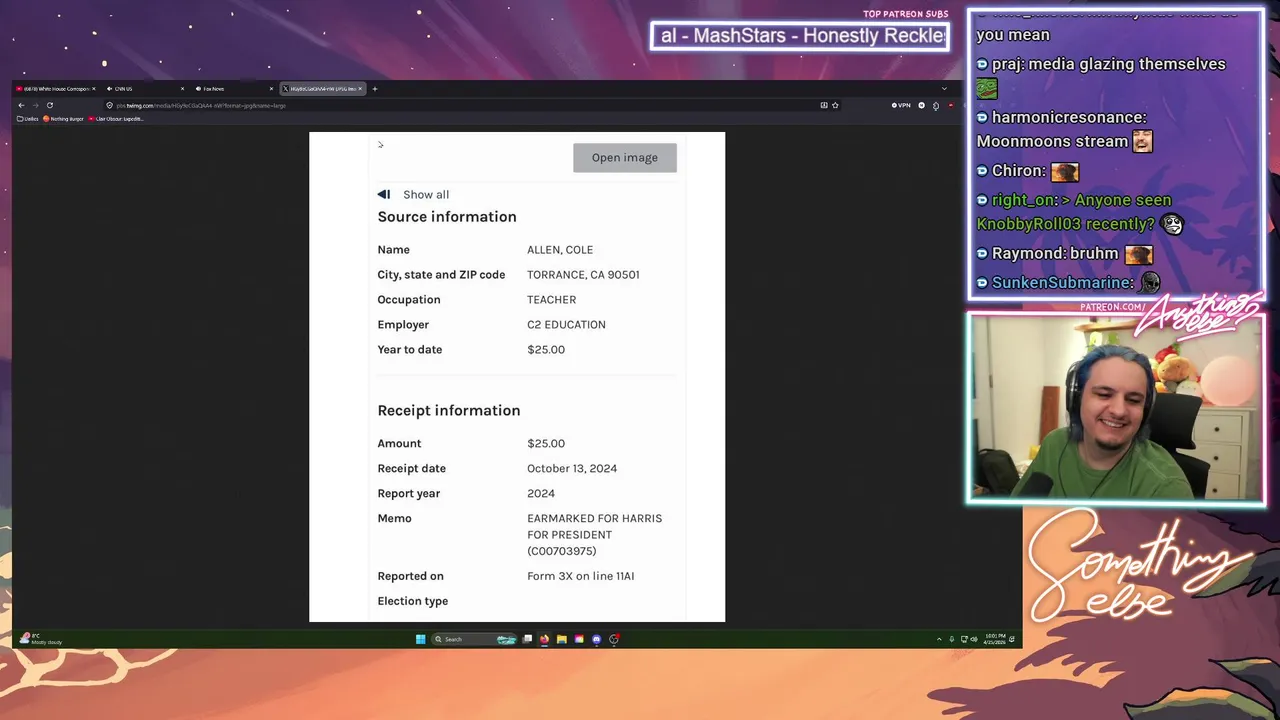Open the OBS taskbar icon
The height and width of the screenshot is (720, 1280).
614,639
